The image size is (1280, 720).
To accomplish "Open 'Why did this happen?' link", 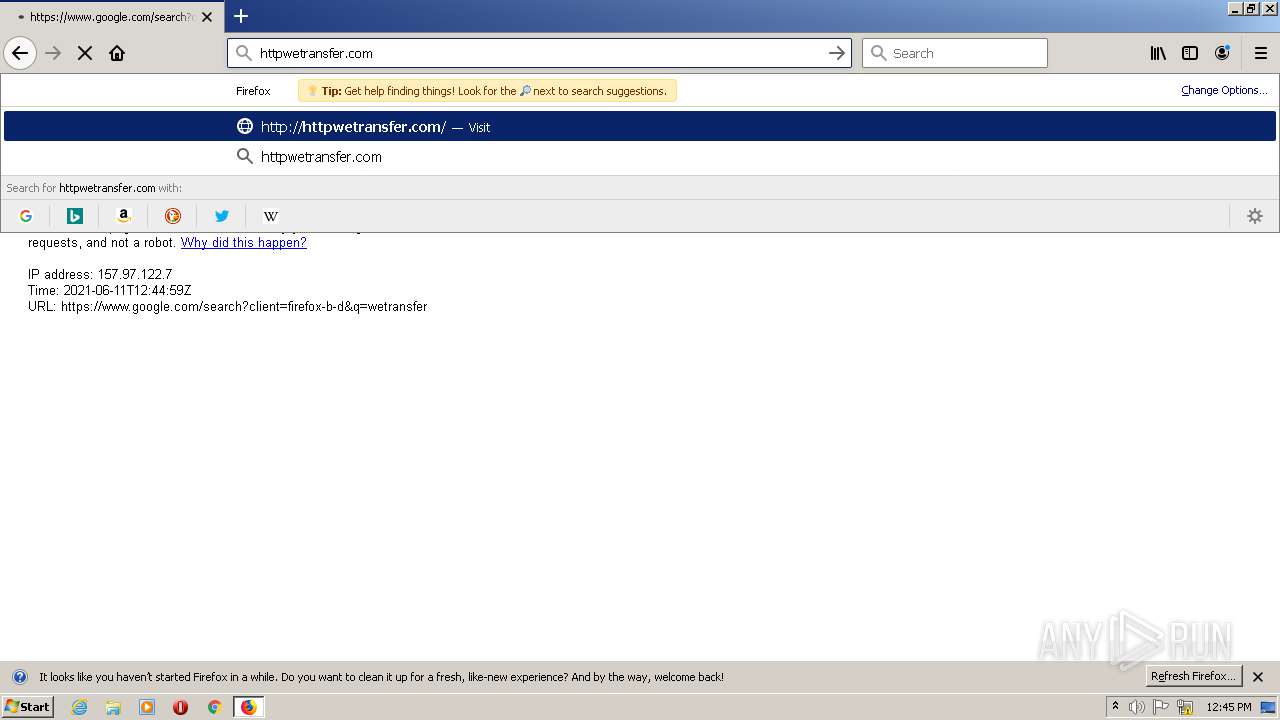I will click(244, 243).
